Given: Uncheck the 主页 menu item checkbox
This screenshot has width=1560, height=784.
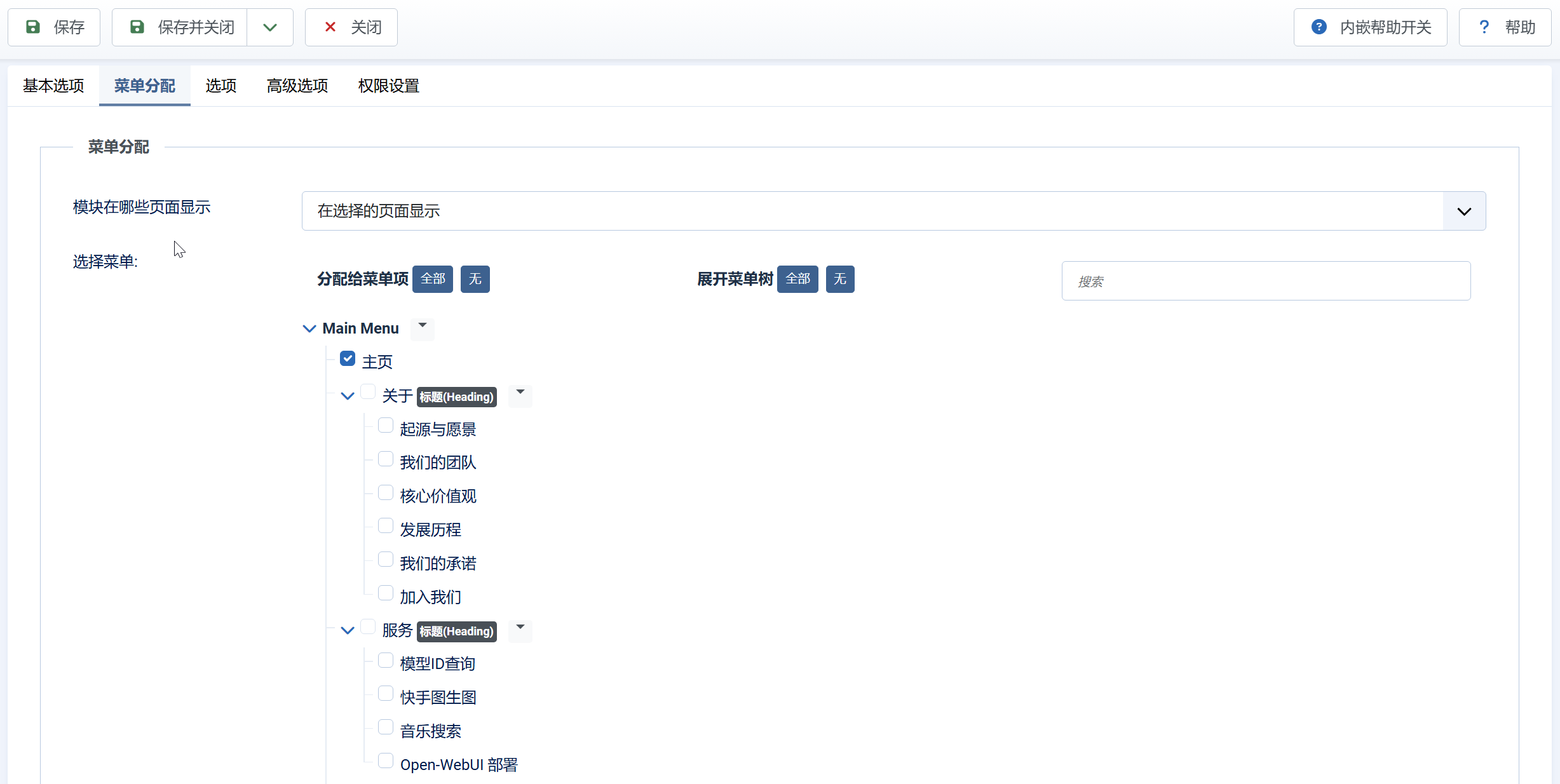Looking at the screenshot, I should pyautogui.click(x=348, y=358).
